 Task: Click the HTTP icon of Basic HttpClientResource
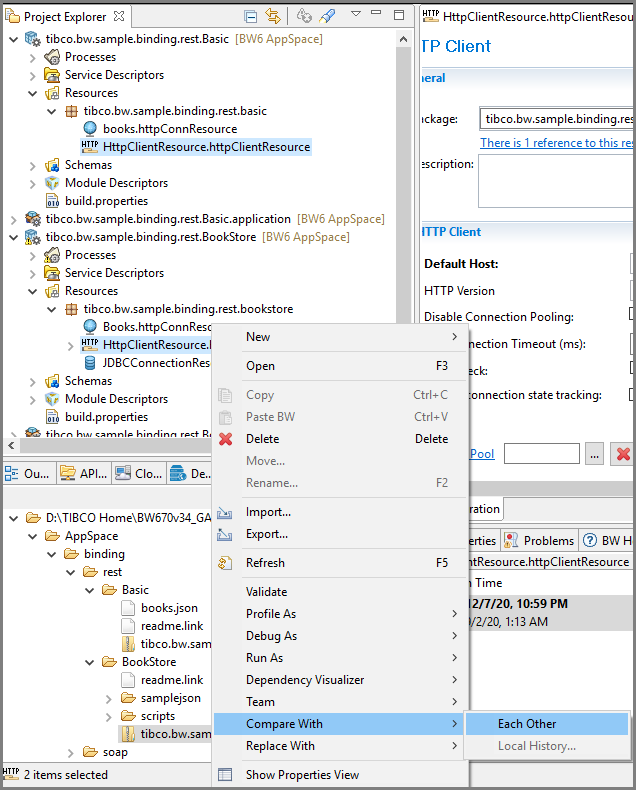pos(90,146)
